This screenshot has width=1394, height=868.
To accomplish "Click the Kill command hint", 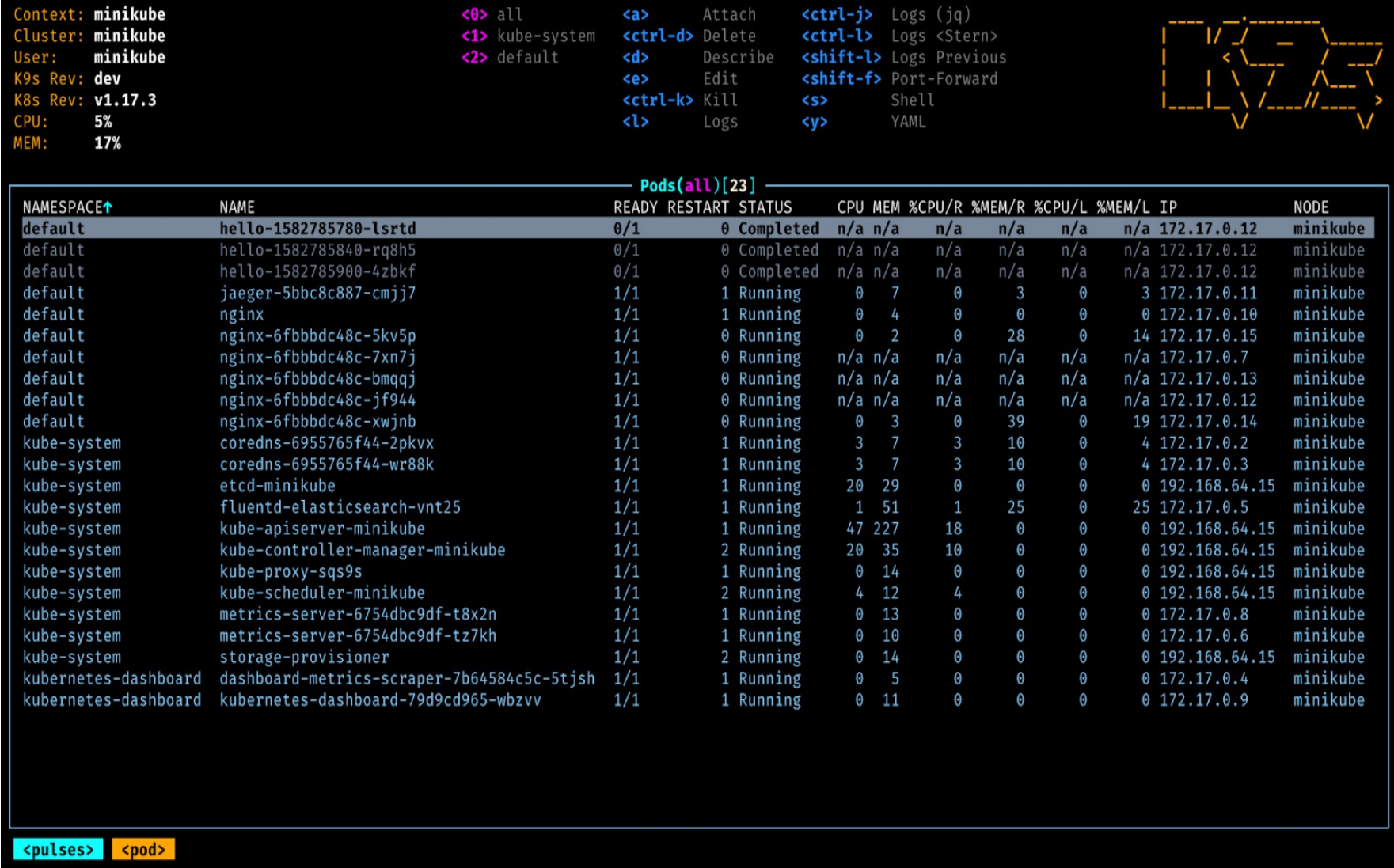I will (681, 100).
